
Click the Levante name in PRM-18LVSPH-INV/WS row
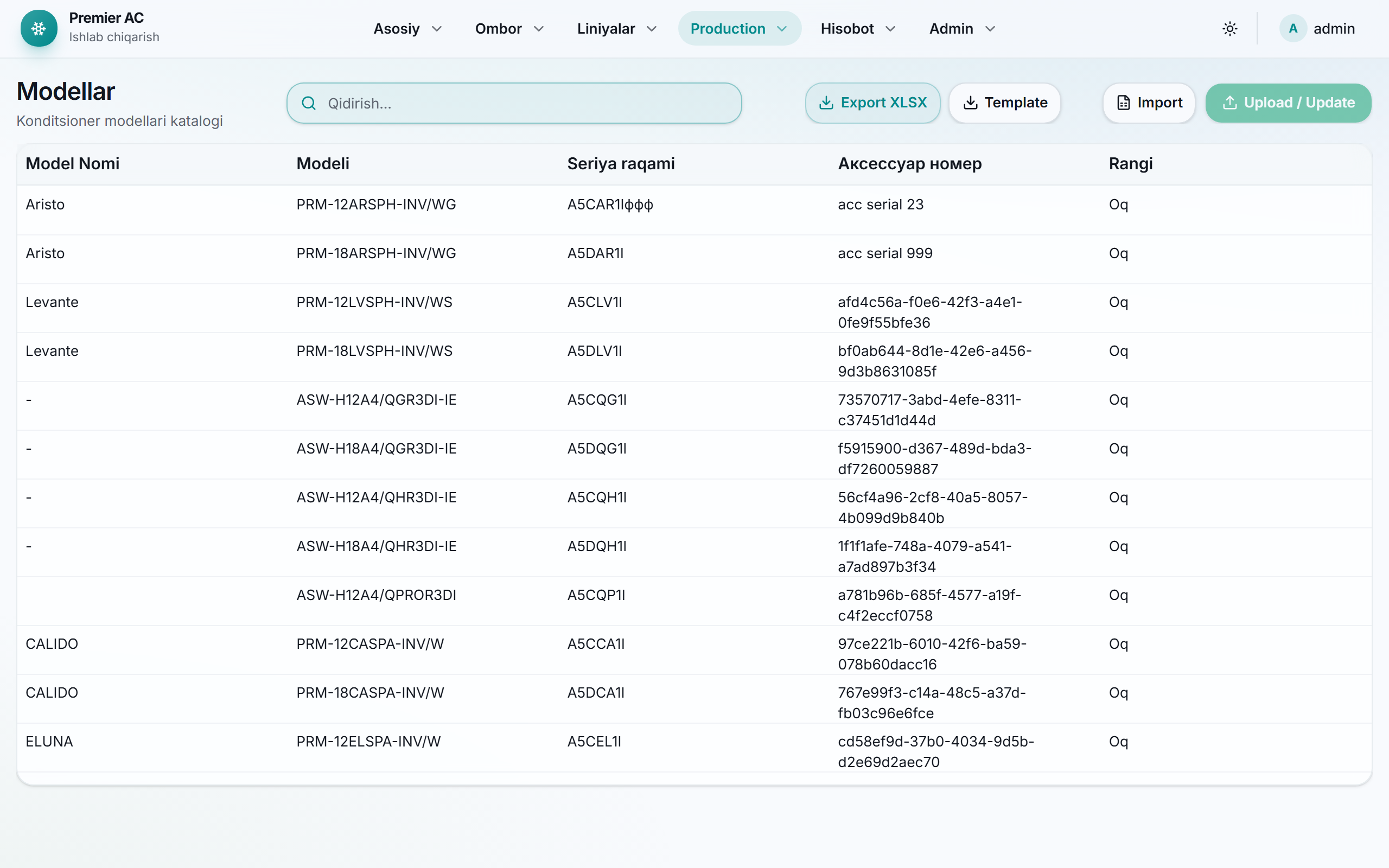tap(52, 351)
